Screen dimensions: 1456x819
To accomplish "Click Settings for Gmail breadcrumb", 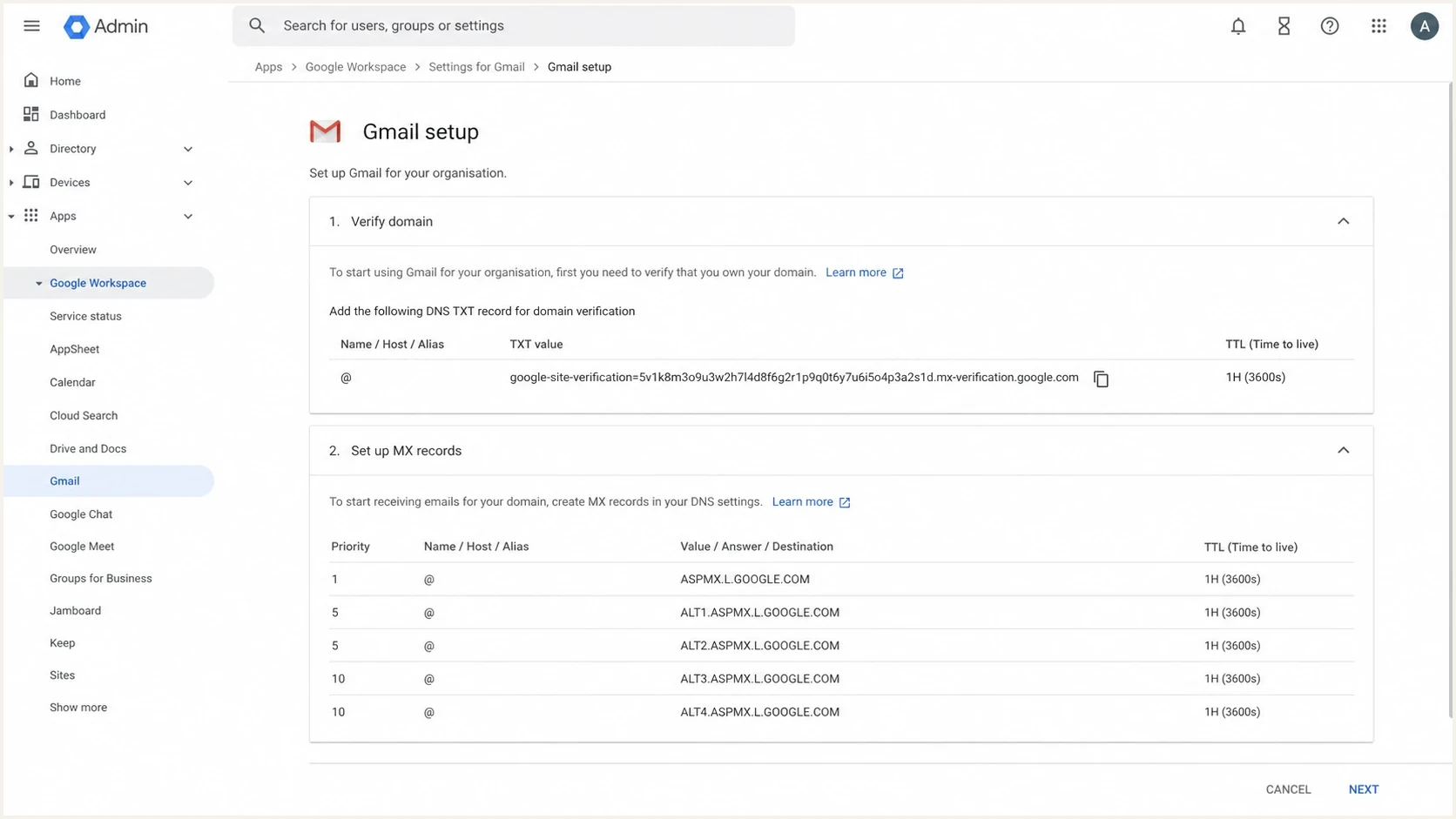I will coord(476,67).
